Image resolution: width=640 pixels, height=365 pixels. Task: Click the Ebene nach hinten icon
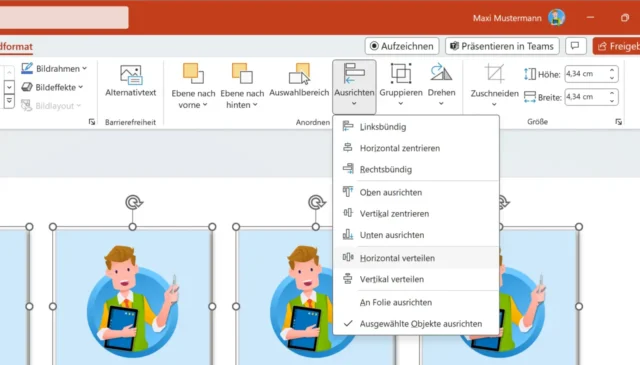(242, 73)
